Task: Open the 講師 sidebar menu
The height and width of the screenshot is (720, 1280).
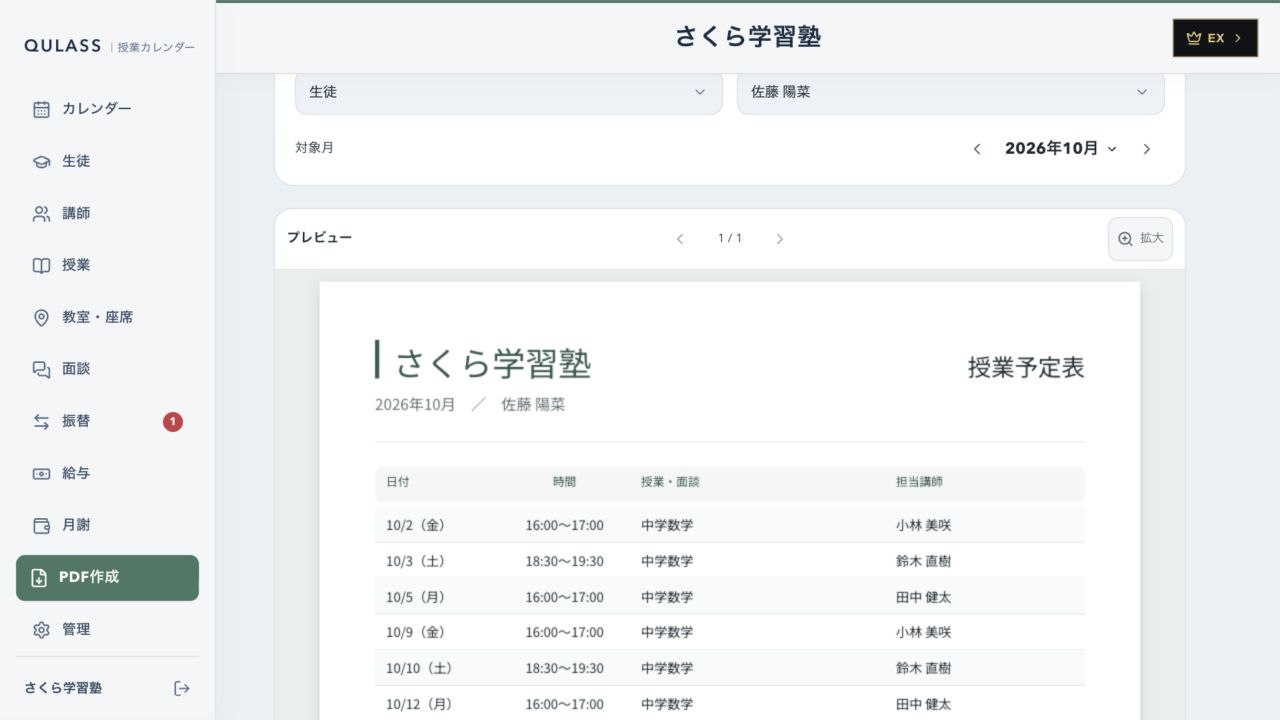Action: pyautogui.click(x=107, y=213)
